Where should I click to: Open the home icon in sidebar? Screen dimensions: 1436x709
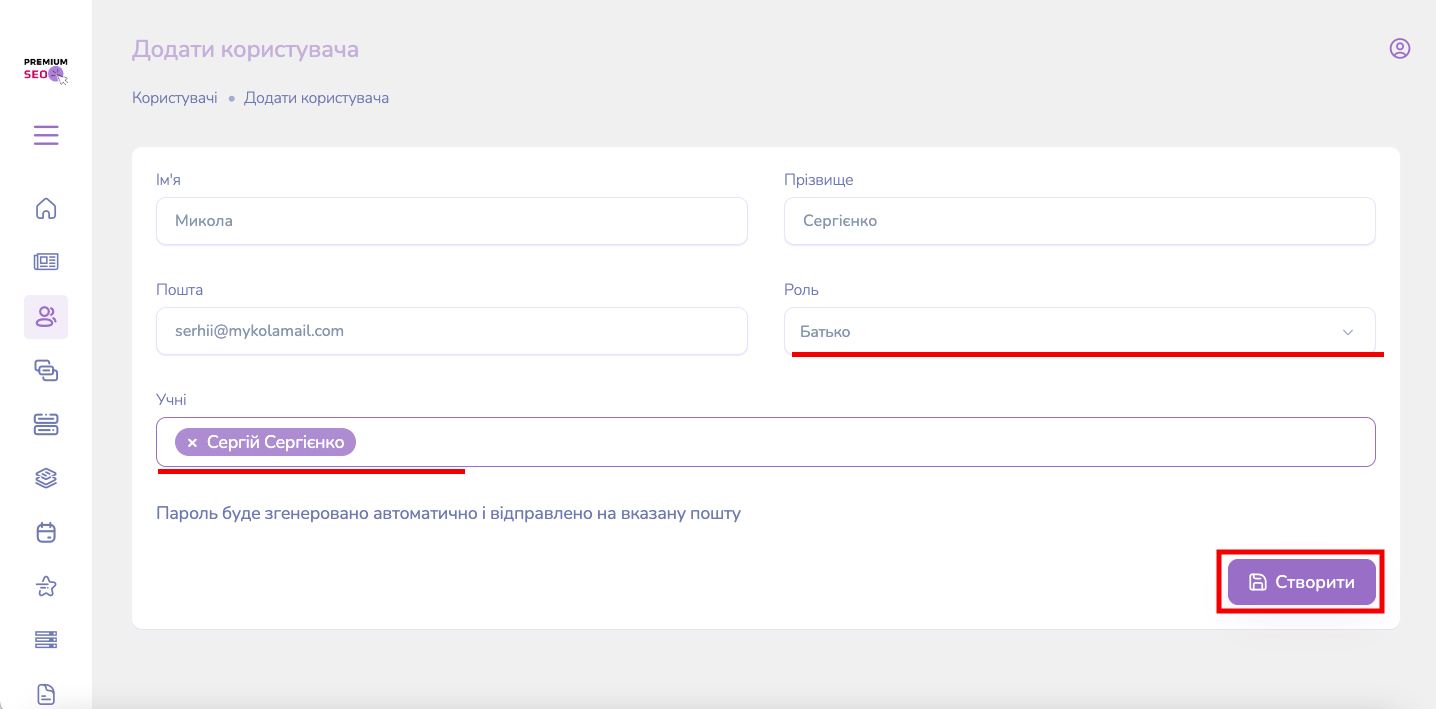pyautogui.click(x=46, y=209)
